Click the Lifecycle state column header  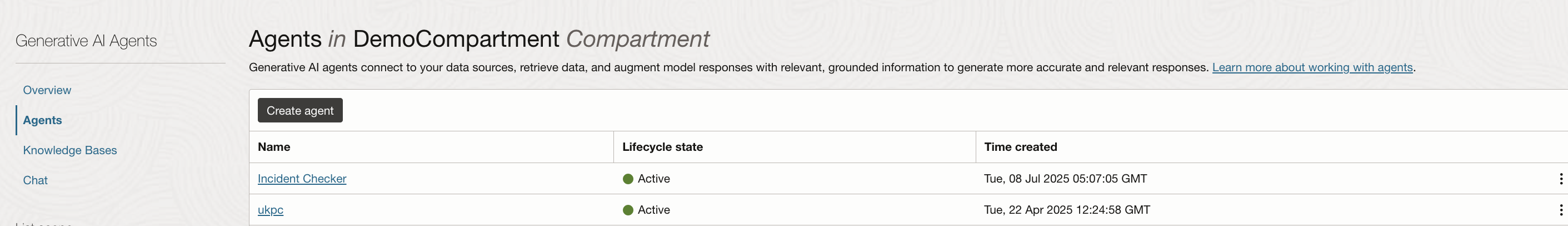pos(662,147)
